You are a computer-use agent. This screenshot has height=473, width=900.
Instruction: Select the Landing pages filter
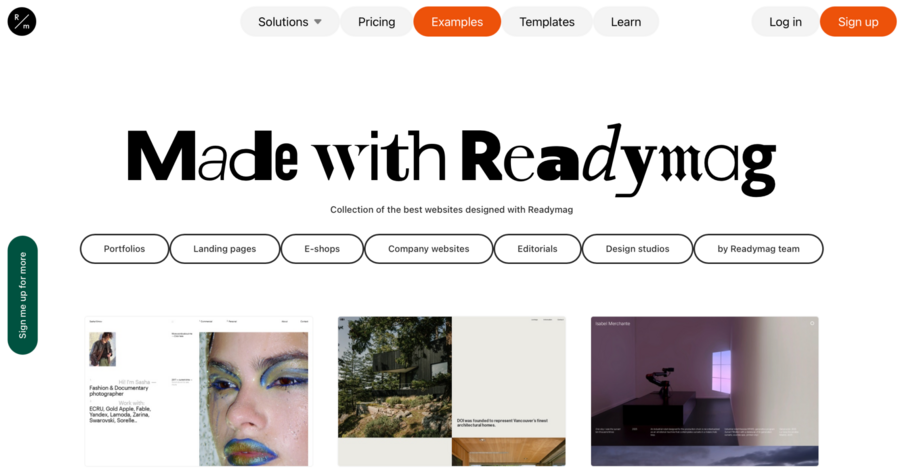(x=224, y=249)
